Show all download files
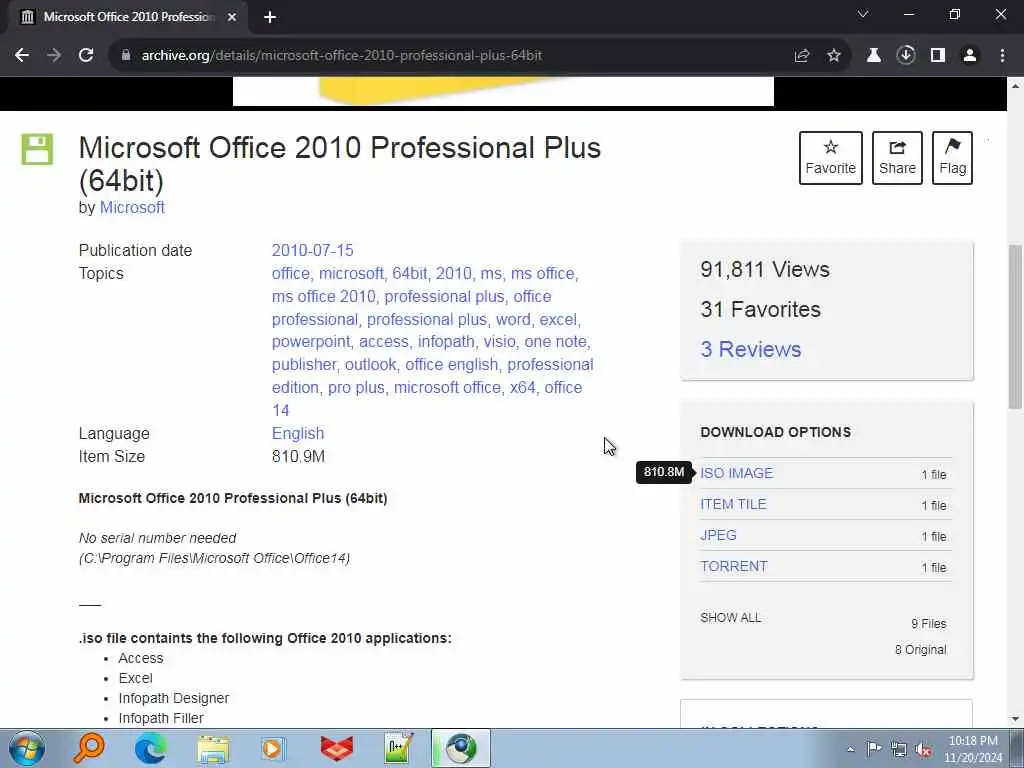This screenshot has width=1024, height=768. pos(730,618)
